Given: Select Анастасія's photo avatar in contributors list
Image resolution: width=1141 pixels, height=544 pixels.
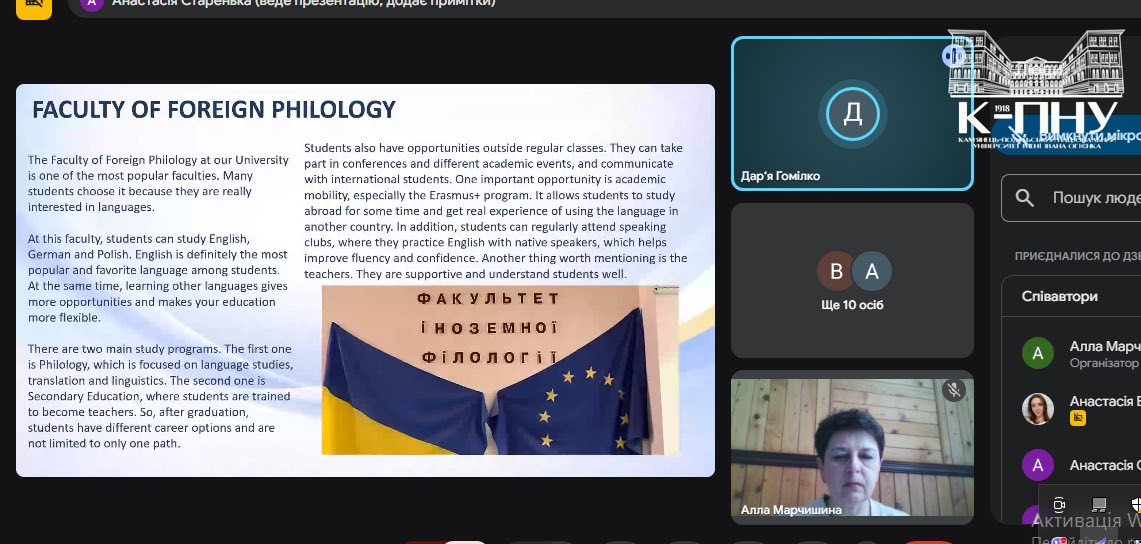Looking at the screenshot, I should pyautogui.click(x=1037, y=409).
